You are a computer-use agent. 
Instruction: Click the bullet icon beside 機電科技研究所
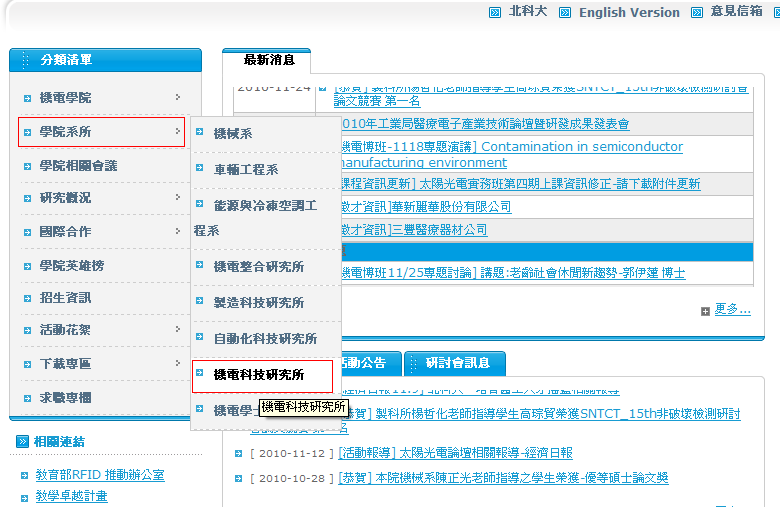pyautogui.click(x=199, y=373)
